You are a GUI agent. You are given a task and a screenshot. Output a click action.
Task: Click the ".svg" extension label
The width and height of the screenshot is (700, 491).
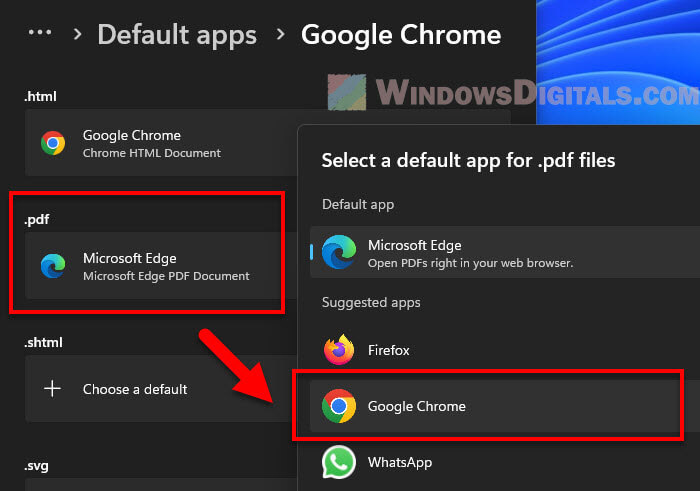(x=36, y=466)
